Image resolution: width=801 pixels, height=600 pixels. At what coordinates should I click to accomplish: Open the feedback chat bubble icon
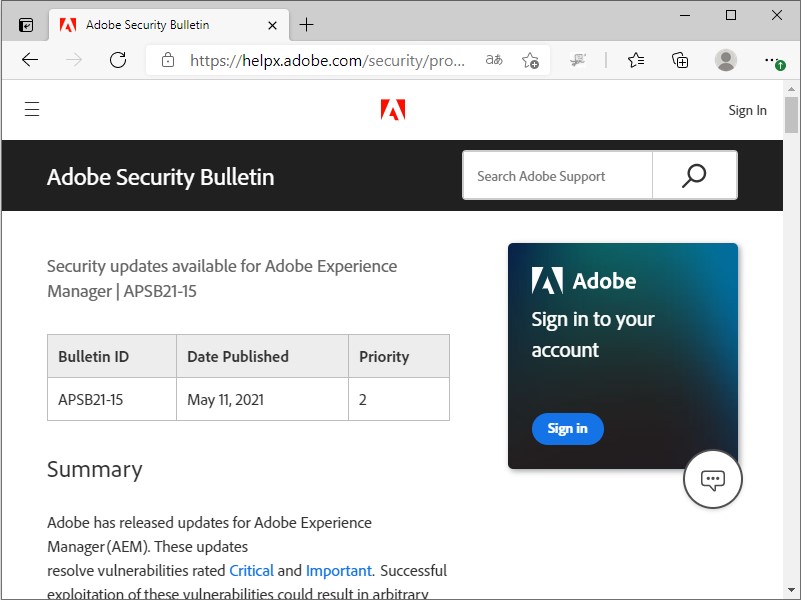pyautogui.click(x=712, y=479)
